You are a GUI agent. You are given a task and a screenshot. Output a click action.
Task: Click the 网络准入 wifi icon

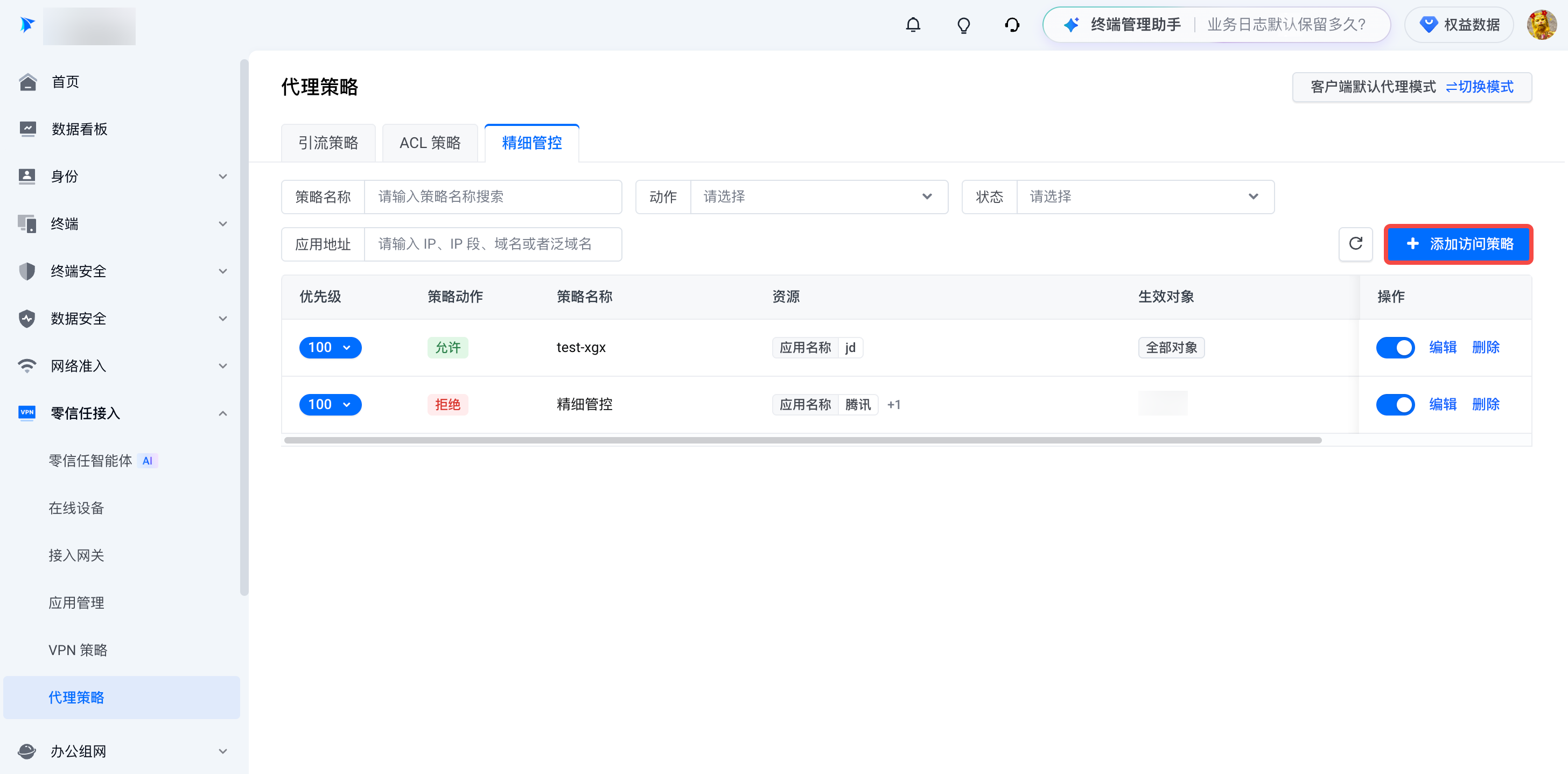pos(27,367)
